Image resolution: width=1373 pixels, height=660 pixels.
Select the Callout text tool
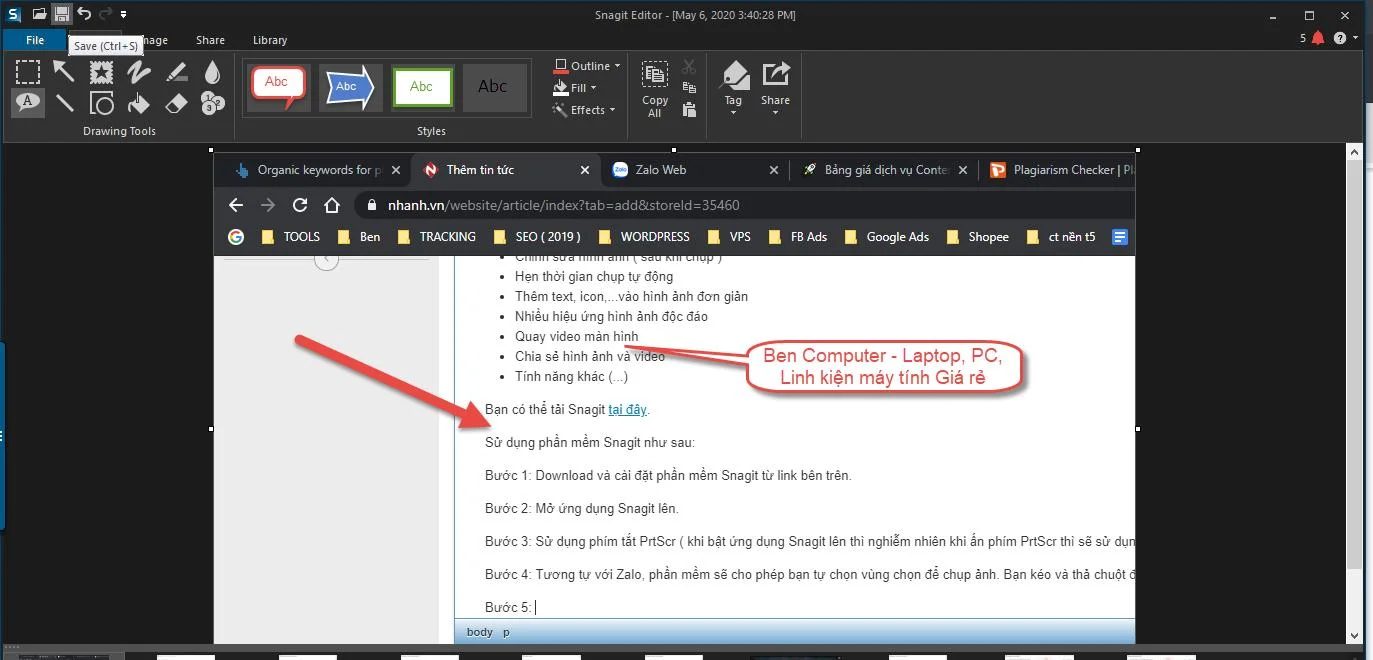pyautogui.click(x=28, y=102)
